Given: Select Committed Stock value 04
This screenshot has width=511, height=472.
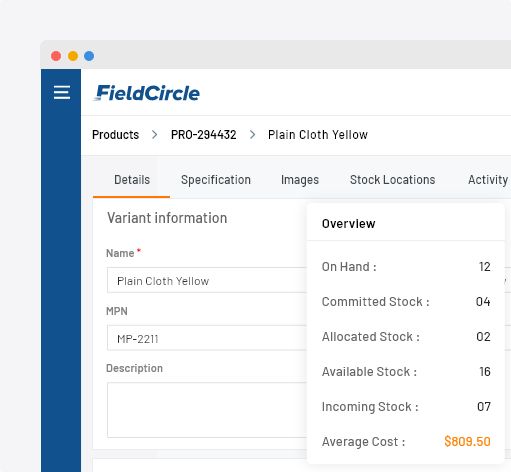Looking at the screenshot, I should point(483,302).
